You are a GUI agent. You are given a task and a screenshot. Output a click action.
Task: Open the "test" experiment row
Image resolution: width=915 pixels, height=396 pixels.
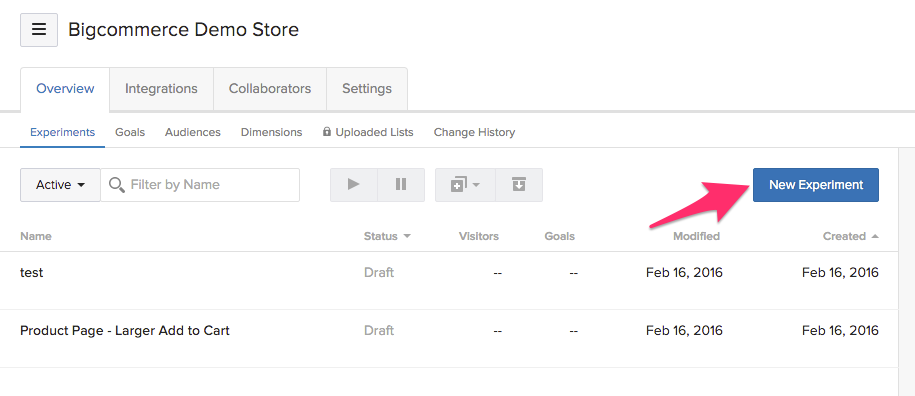(x=448, y=281)
